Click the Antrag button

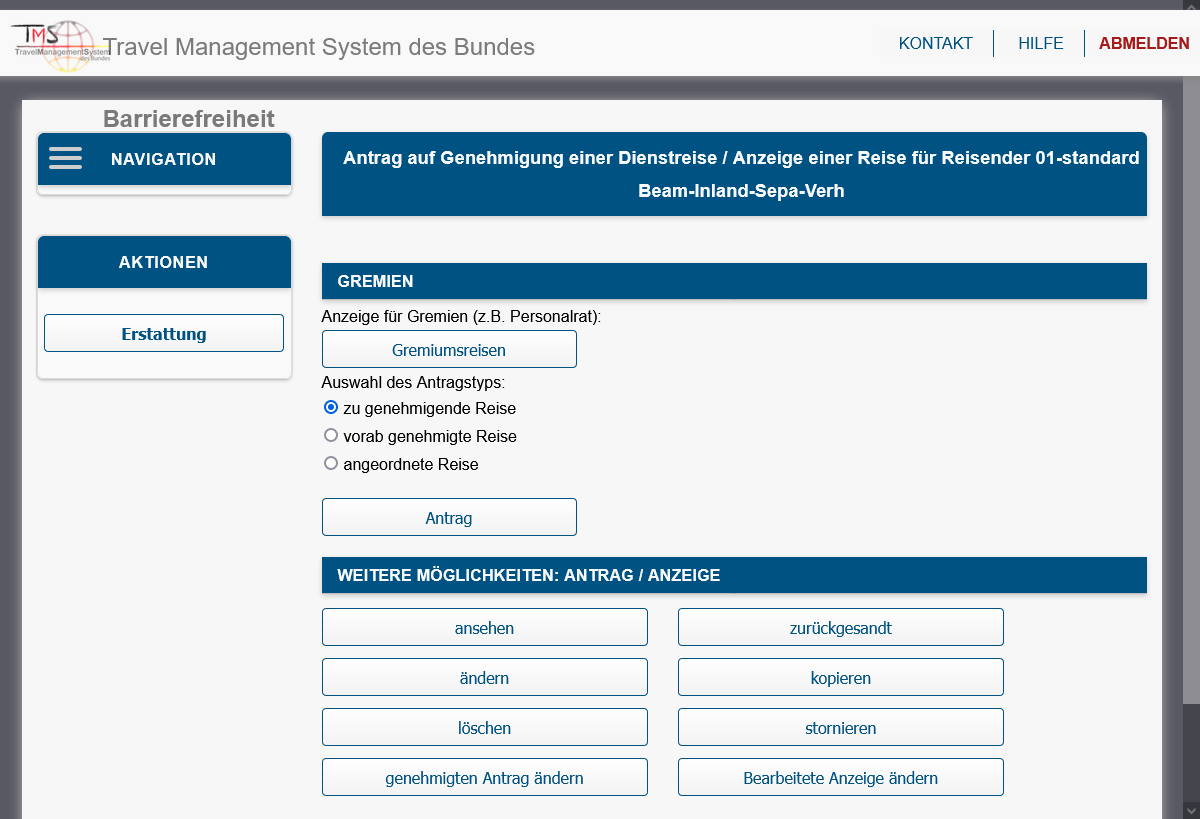click(x=449, y=517)
